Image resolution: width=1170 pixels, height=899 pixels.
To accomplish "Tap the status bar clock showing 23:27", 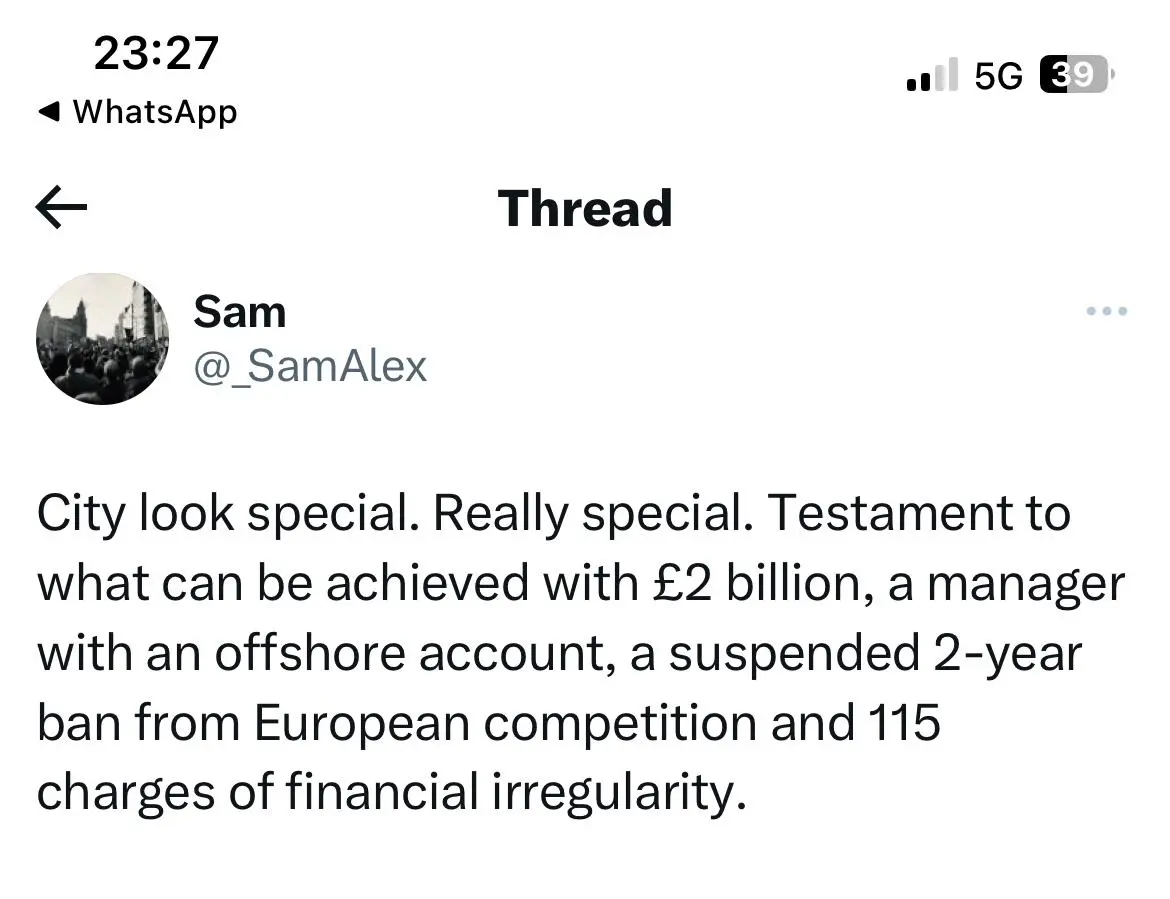I will pos(156,52).
